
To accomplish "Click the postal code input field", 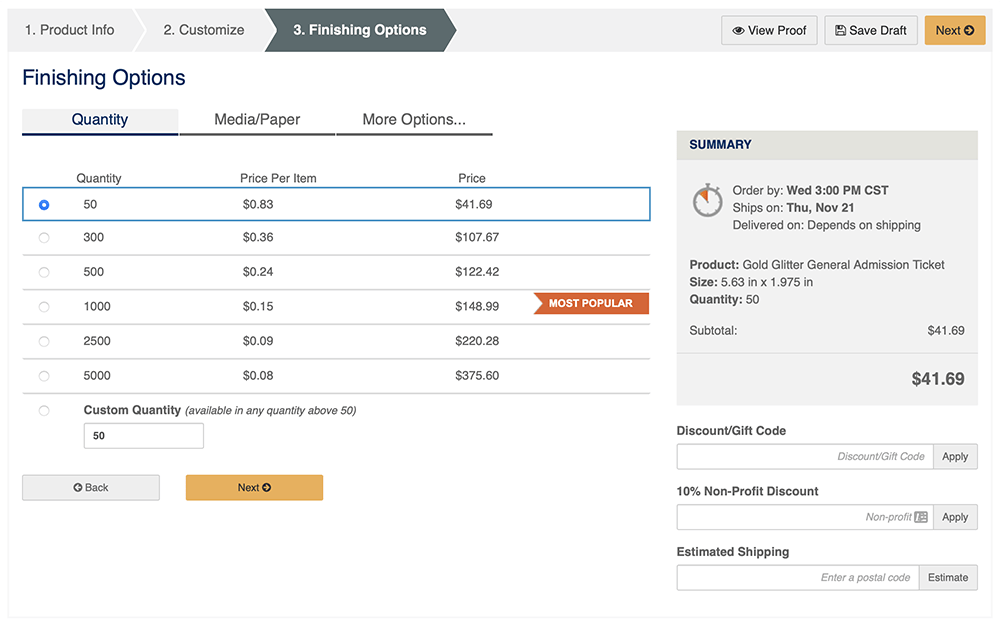I will (x=798, y=578).
